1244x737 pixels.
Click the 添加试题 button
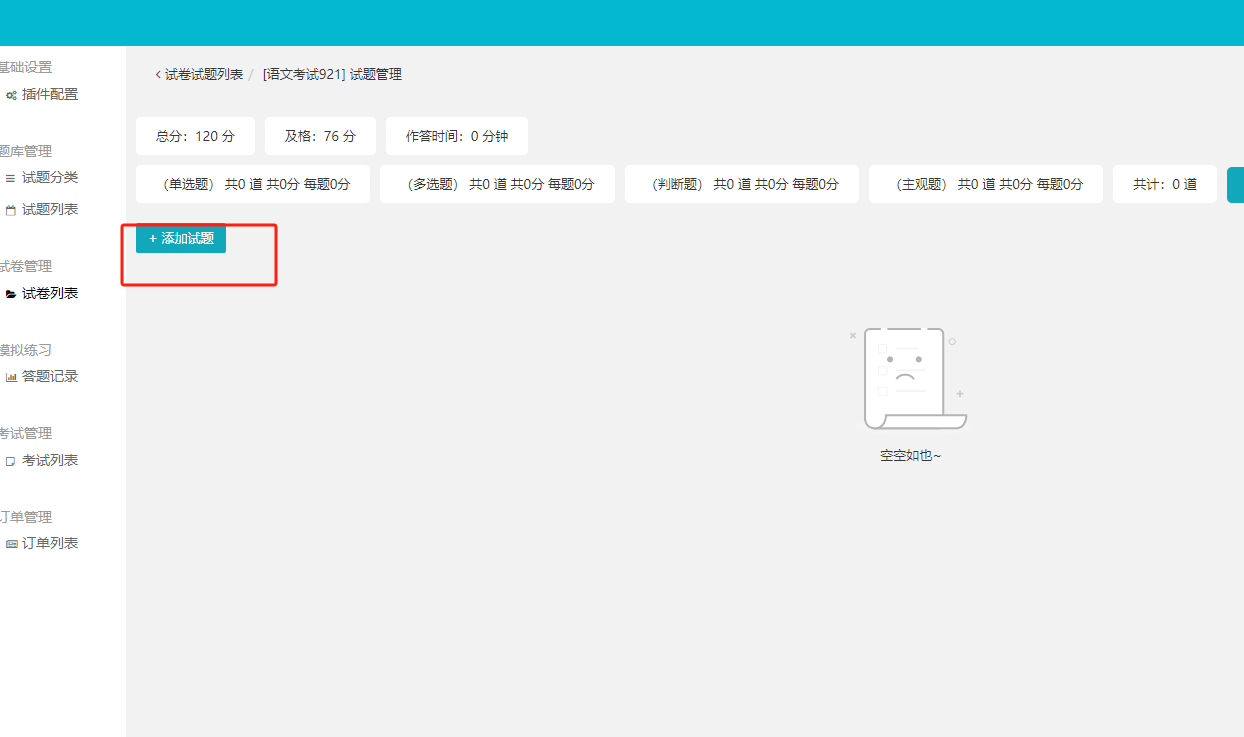point(181,239)
